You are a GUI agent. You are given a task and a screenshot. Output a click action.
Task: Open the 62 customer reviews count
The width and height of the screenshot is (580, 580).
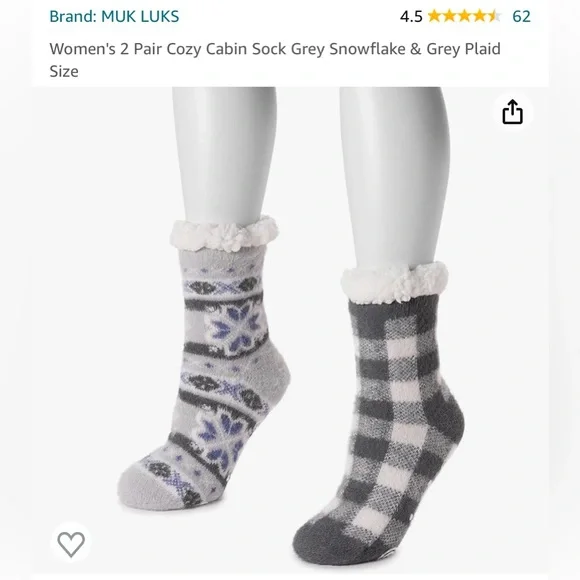pyautogui.click(x=521, y=16)
